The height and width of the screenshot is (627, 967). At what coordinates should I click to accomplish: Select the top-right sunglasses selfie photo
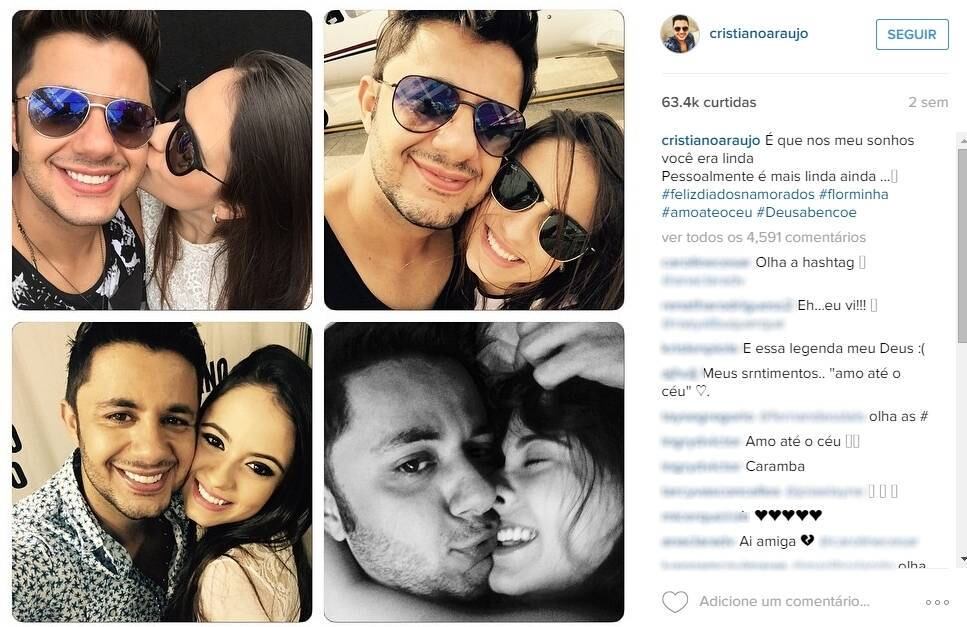pos(474,160)
